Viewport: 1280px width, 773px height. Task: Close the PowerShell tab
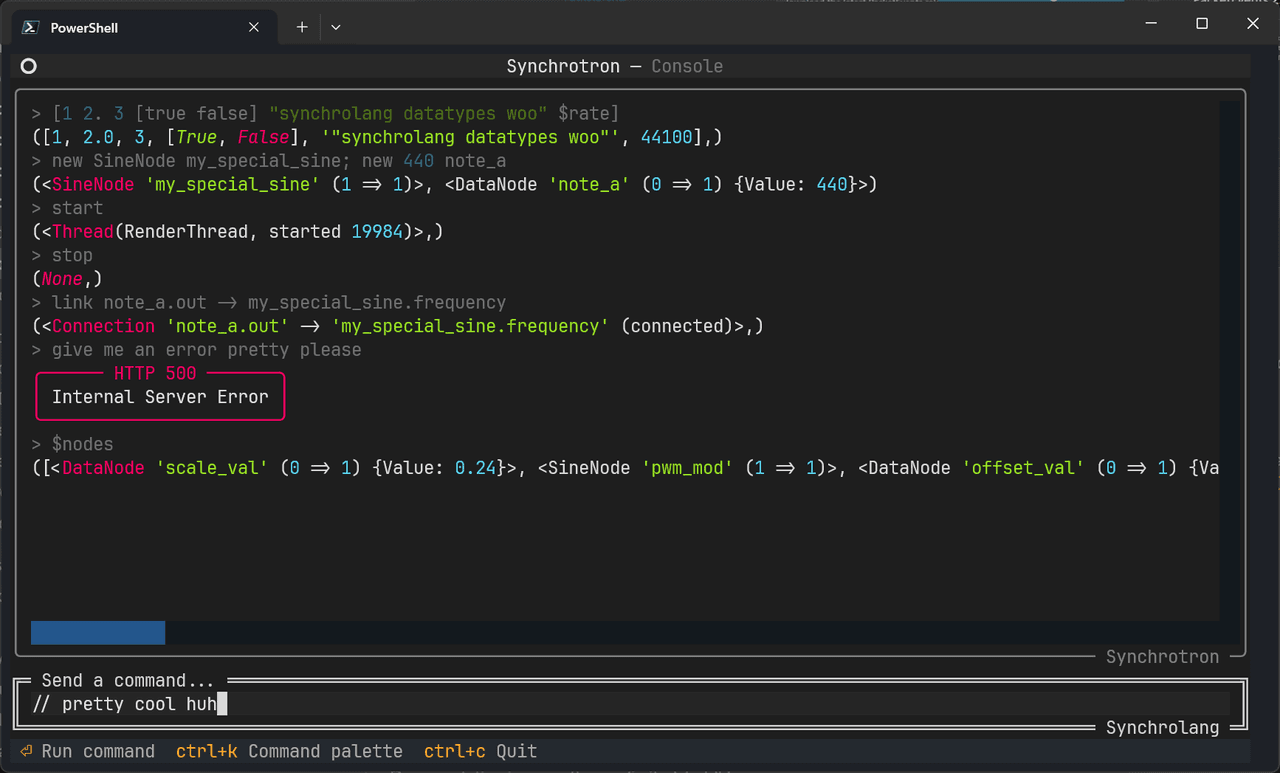click(x=254, y=28)
